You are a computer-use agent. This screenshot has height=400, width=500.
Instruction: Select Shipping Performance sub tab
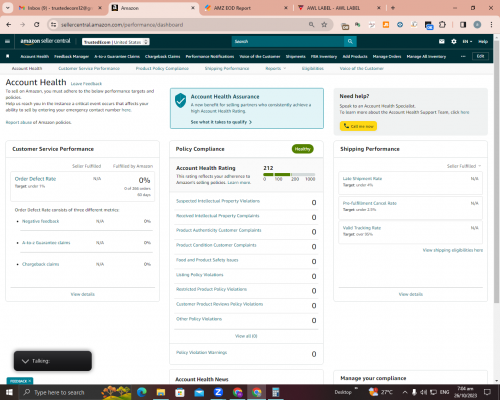(x=227, y=68)
